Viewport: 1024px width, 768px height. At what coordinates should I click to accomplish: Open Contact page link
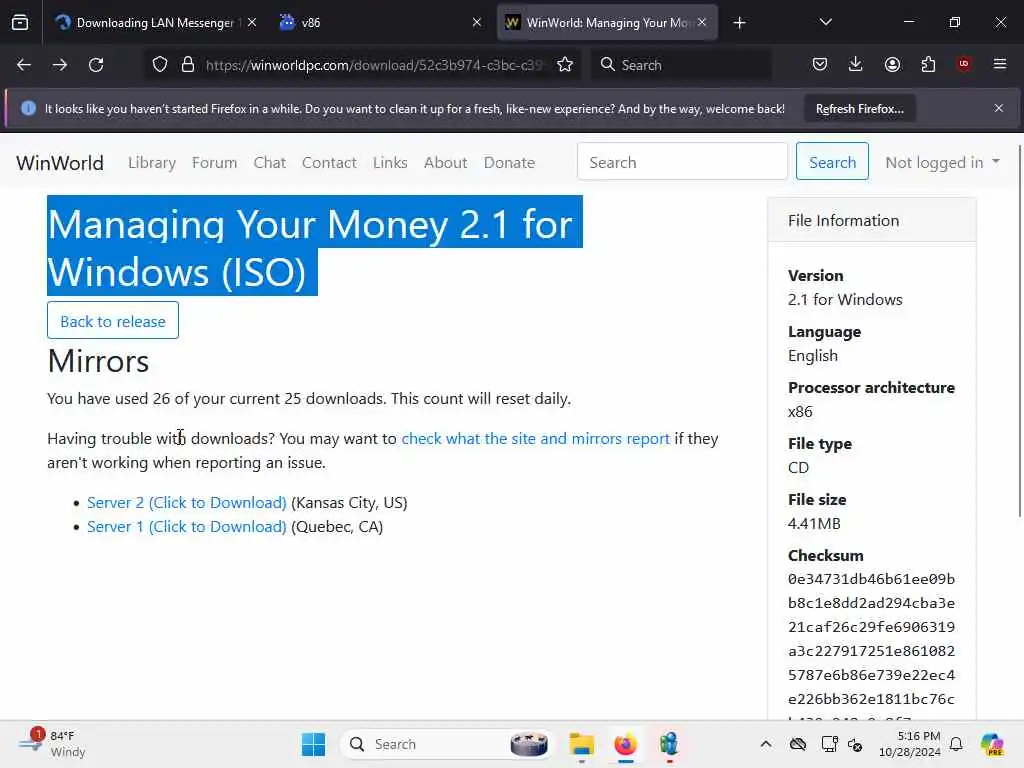pos(329,163)
